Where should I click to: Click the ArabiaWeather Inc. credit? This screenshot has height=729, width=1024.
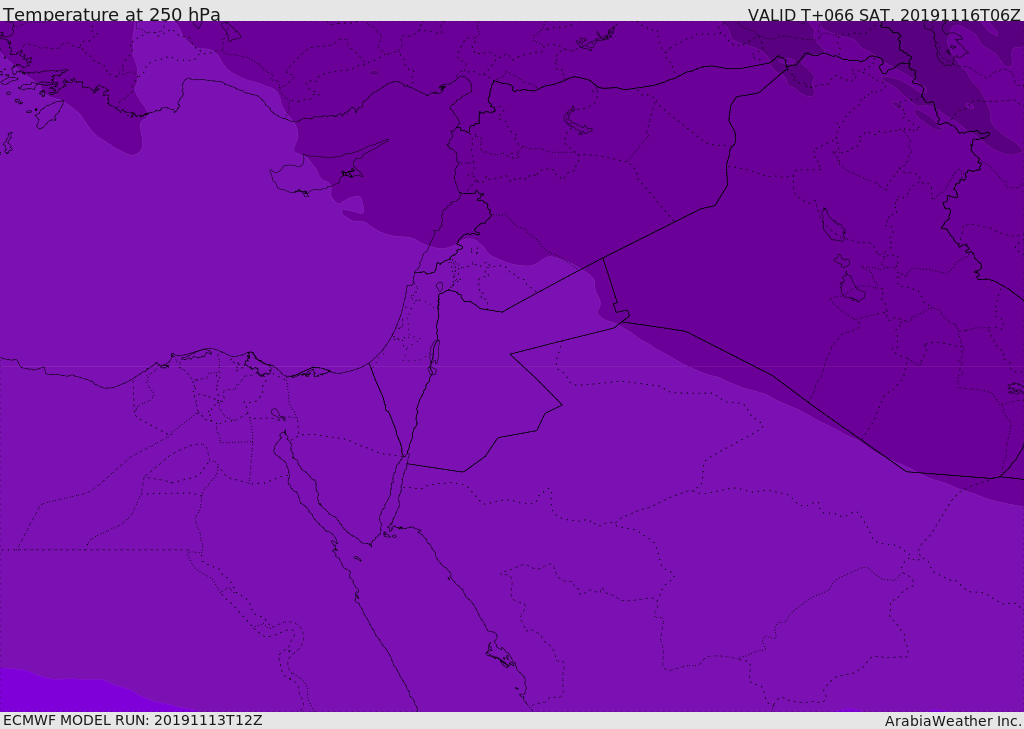(952, 721)
